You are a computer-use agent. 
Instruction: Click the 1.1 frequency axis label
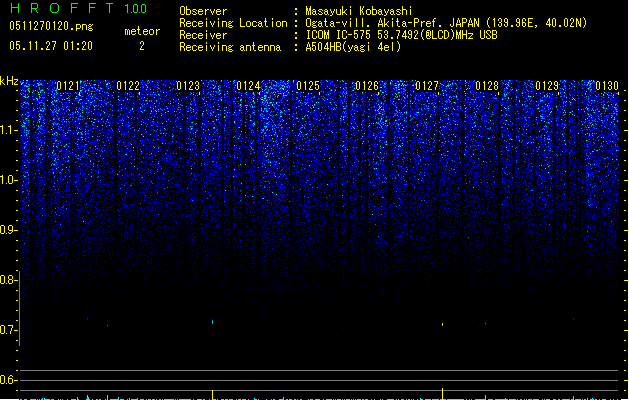pos(8,130)
